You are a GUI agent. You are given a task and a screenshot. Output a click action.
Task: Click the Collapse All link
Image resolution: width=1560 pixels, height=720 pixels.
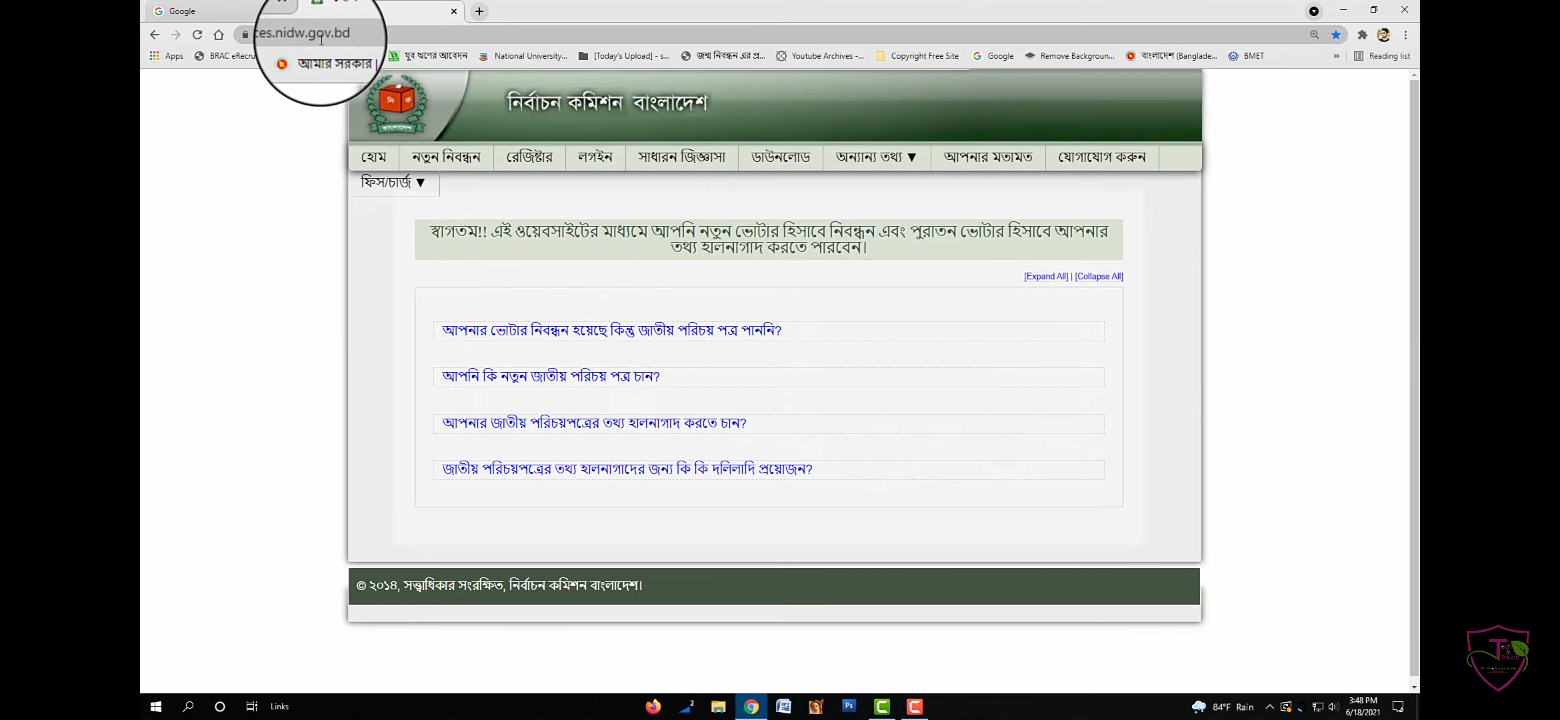pyautogui.click(x=1099, y=277)
